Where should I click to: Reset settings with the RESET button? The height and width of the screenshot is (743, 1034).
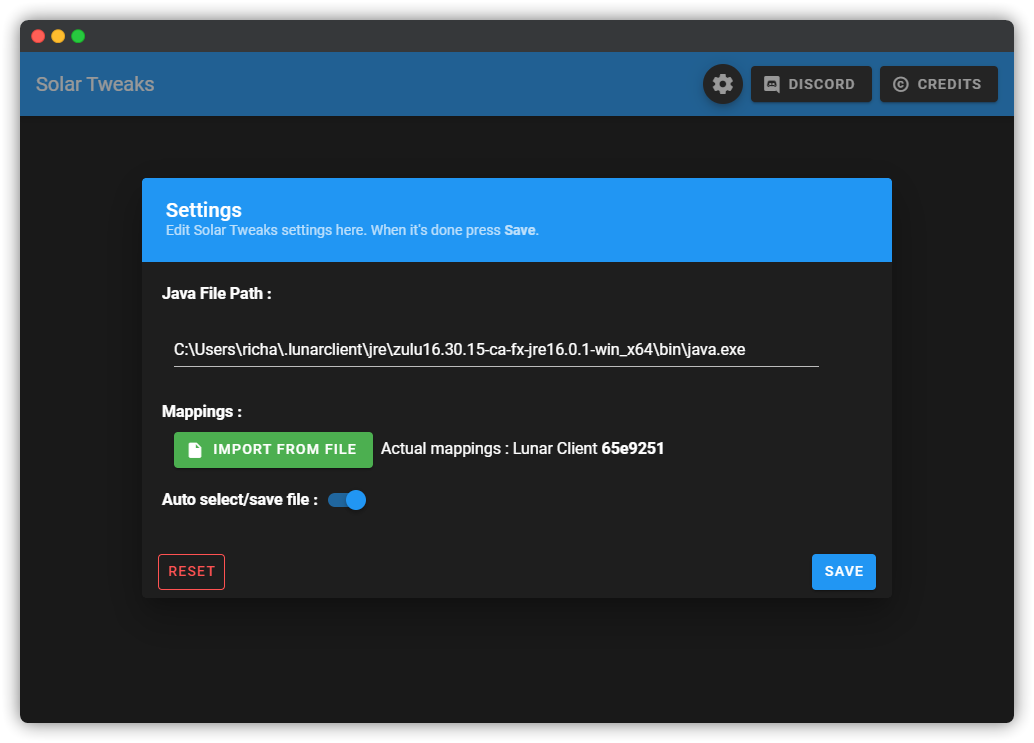(191, 572)
